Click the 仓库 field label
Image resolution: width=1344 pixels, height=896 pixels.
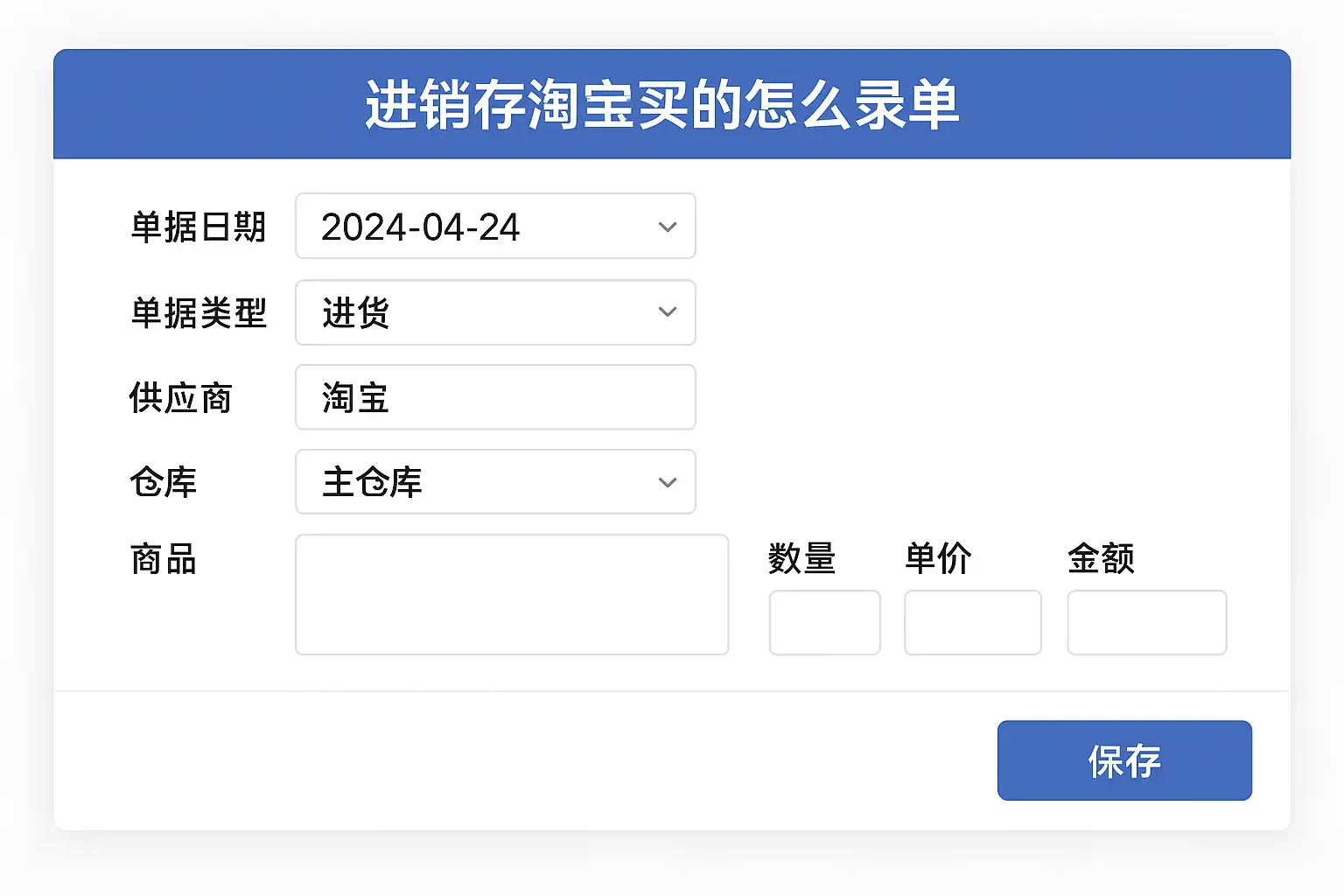point(164,482)
